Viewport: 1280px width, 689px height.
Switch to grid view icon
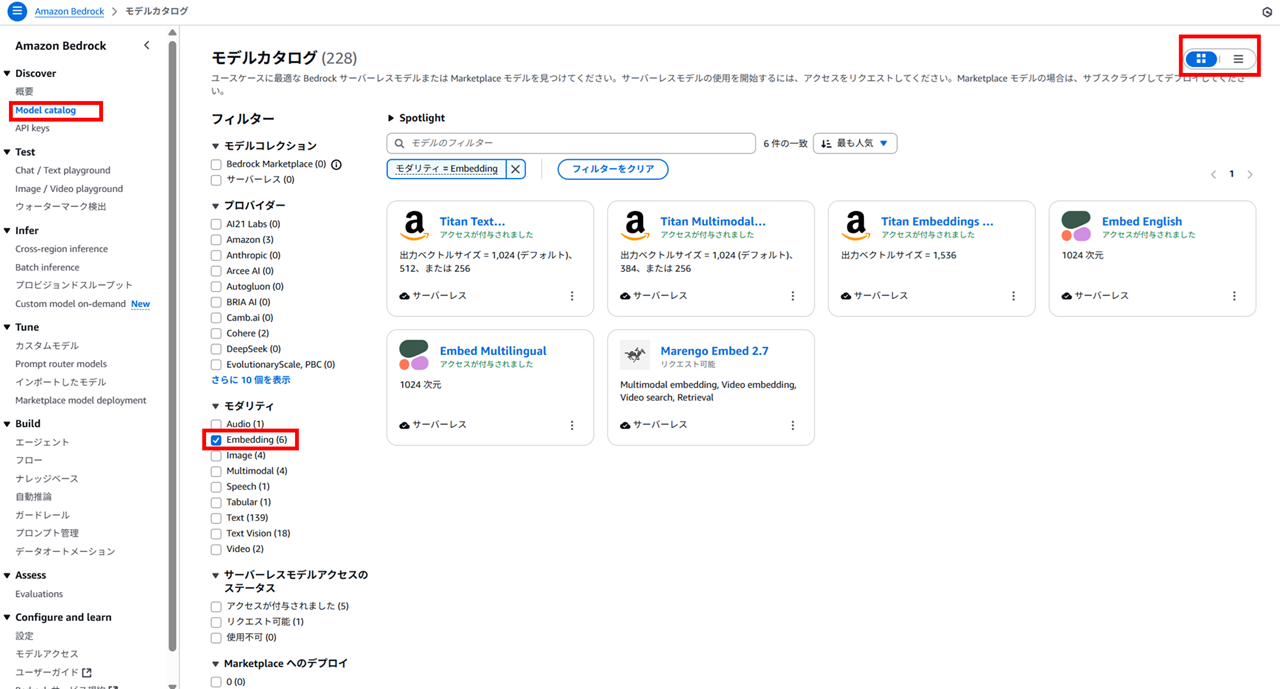click(1201, 59)
